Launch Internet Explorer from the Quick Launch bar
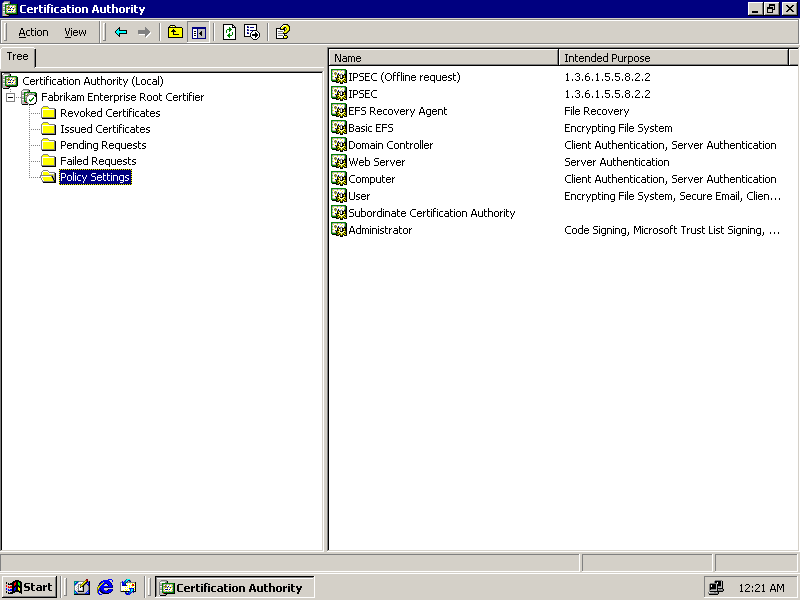The image size is (800, 600). pos(105,587)
